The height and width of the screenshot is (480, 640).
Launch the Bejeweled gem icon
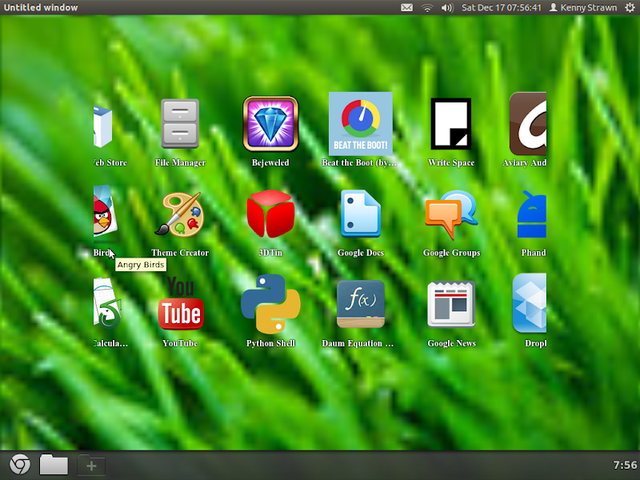pos(271,124)
